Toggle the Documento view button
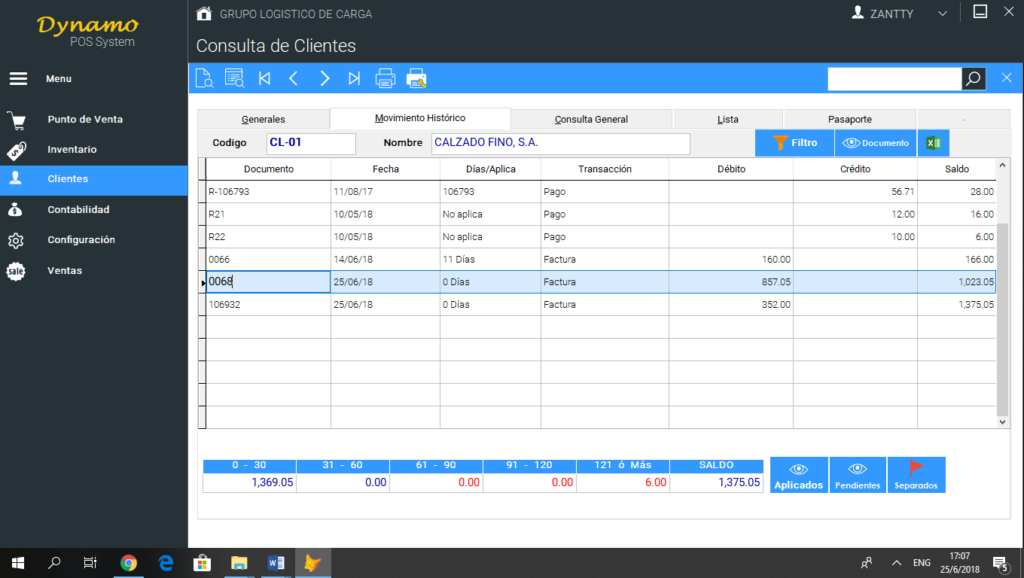 (x=876, y=143)
